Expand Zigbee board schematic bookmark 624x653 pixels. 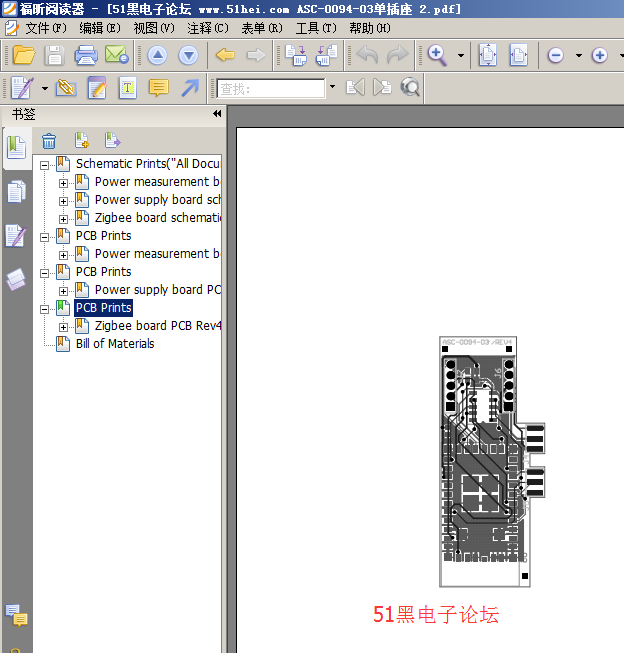pyautogui.click(x=63, y=219)
